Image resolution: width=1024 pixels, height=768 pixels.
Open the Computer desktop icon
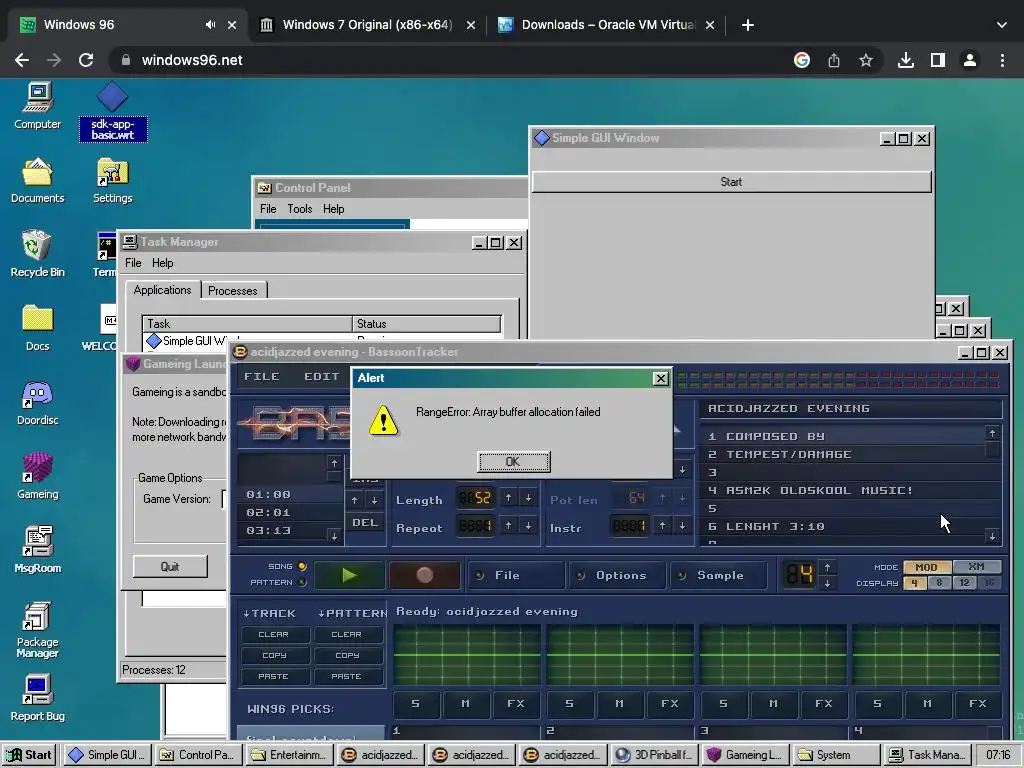coord(37,106)
